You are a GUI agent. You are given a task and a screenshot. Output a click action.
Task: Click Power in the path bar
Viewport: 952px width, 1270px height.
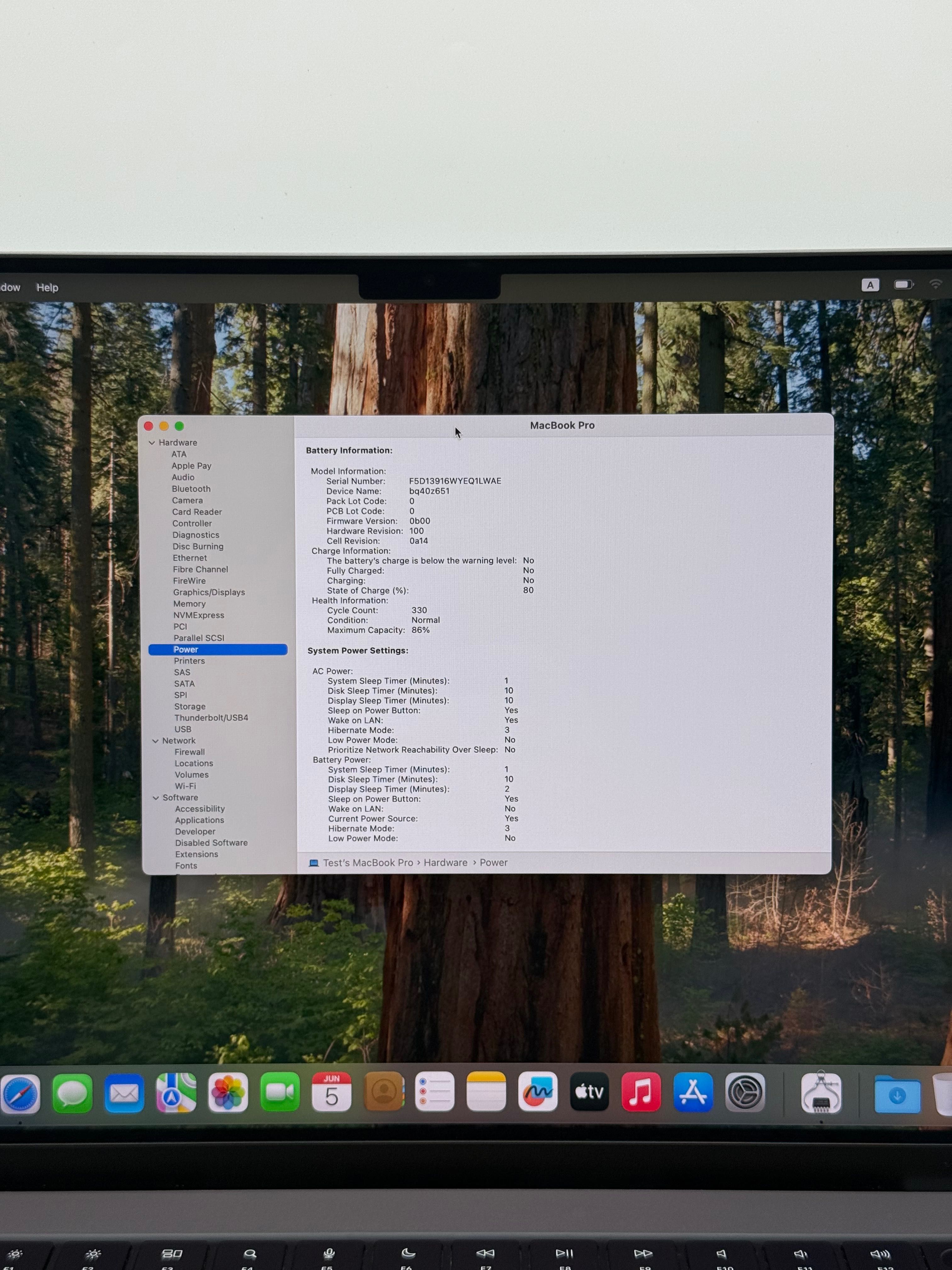[494, 863]
